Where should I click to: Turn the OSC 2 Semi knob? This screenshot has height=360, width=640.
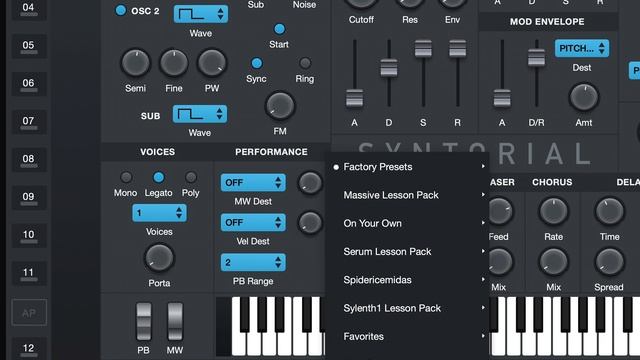coord(136,63)
